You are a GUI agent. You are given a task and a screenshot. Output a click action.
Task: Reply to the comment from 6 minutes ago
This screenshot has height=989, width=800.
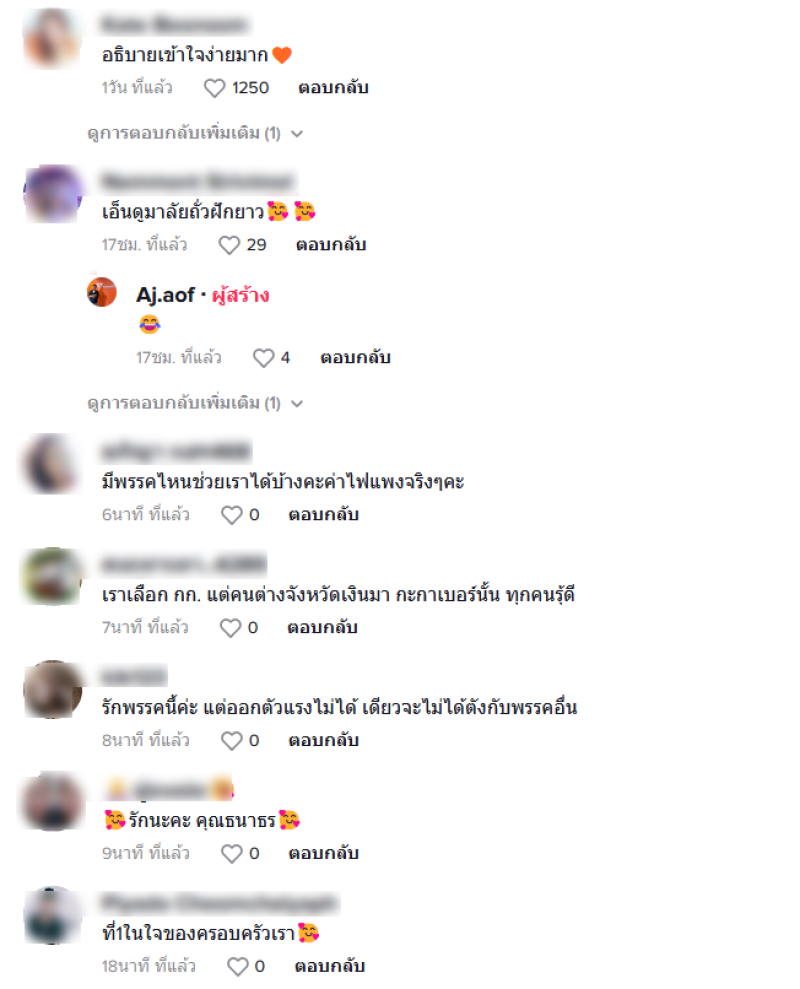pyautogui.click(x=324, y=515)
